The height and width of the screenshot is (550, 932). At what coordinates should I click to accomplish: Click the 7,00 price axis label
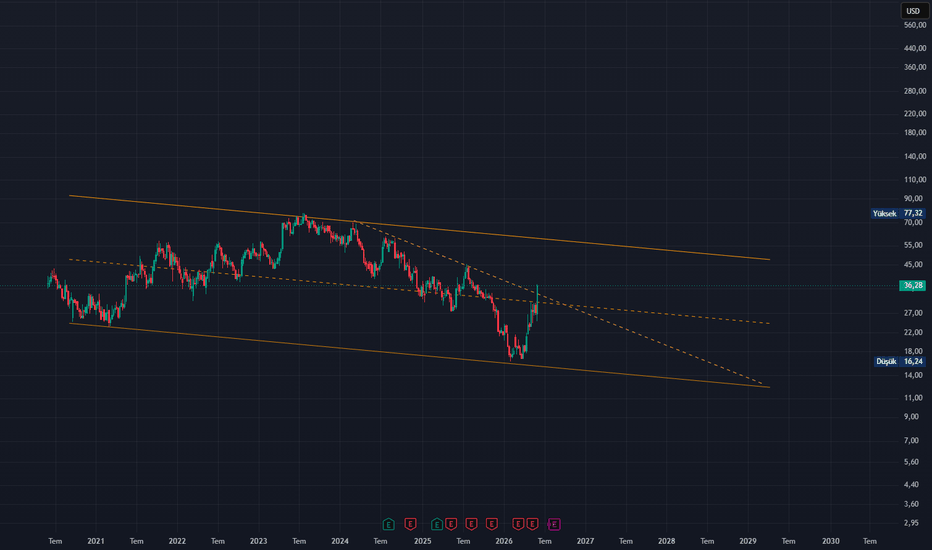click(912, 441)
